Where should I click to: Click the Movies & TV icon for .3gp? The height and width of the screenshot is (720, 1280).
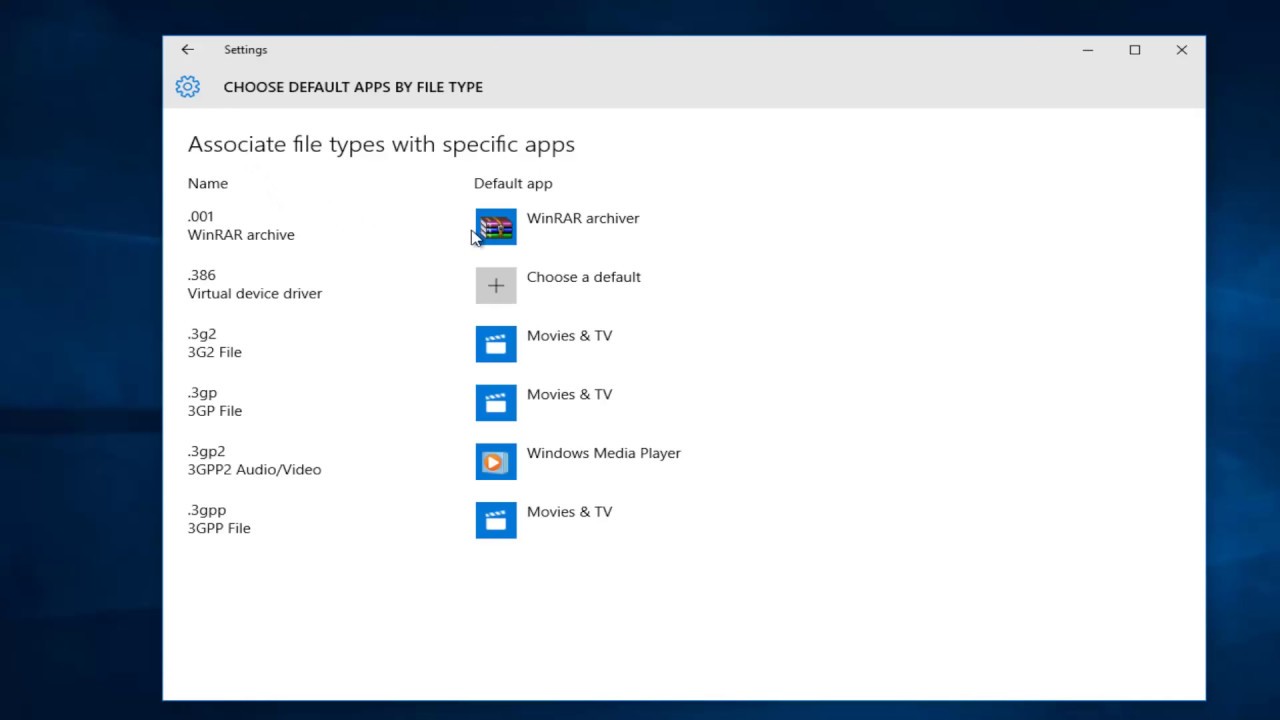click(x=496, y=403)
